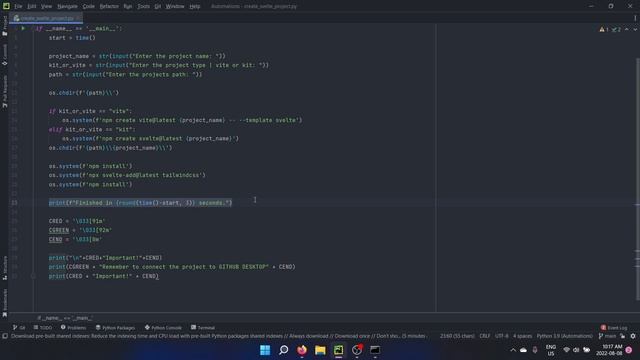Open the Event Log panel
Screen dimensions: 640x360
pyautogui.click(x=614, y=327)
